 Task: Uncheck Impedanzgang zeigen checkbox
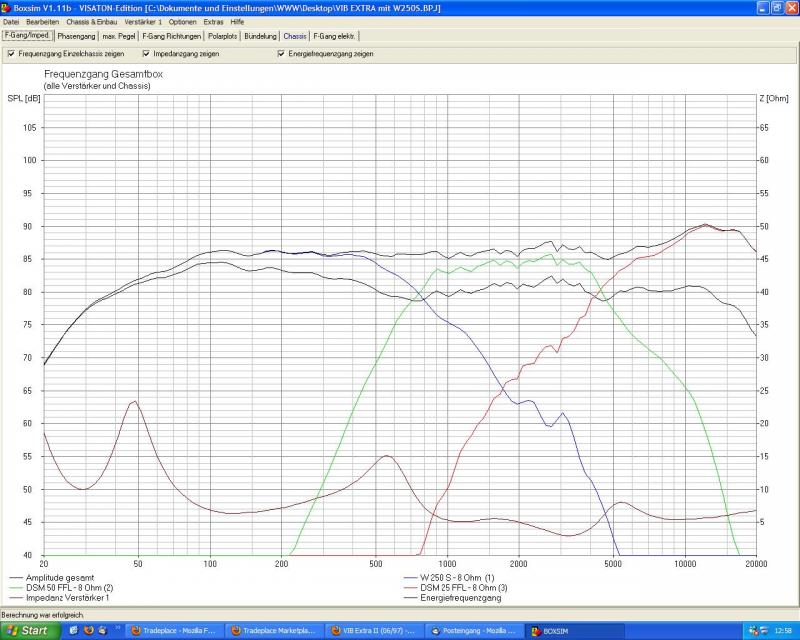tap(146, 54)
